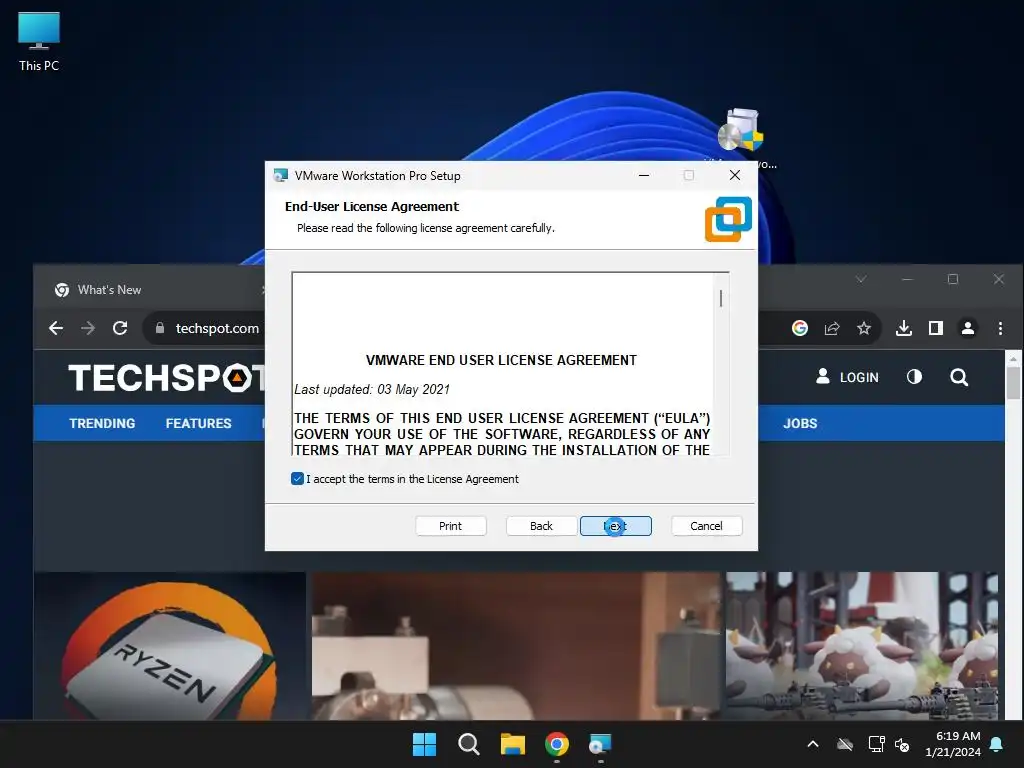Image resolution: width=1024 pixels, height=768 pixels.
Task: Open Chrome downloads icon
Action: click(x=904, y=328)
